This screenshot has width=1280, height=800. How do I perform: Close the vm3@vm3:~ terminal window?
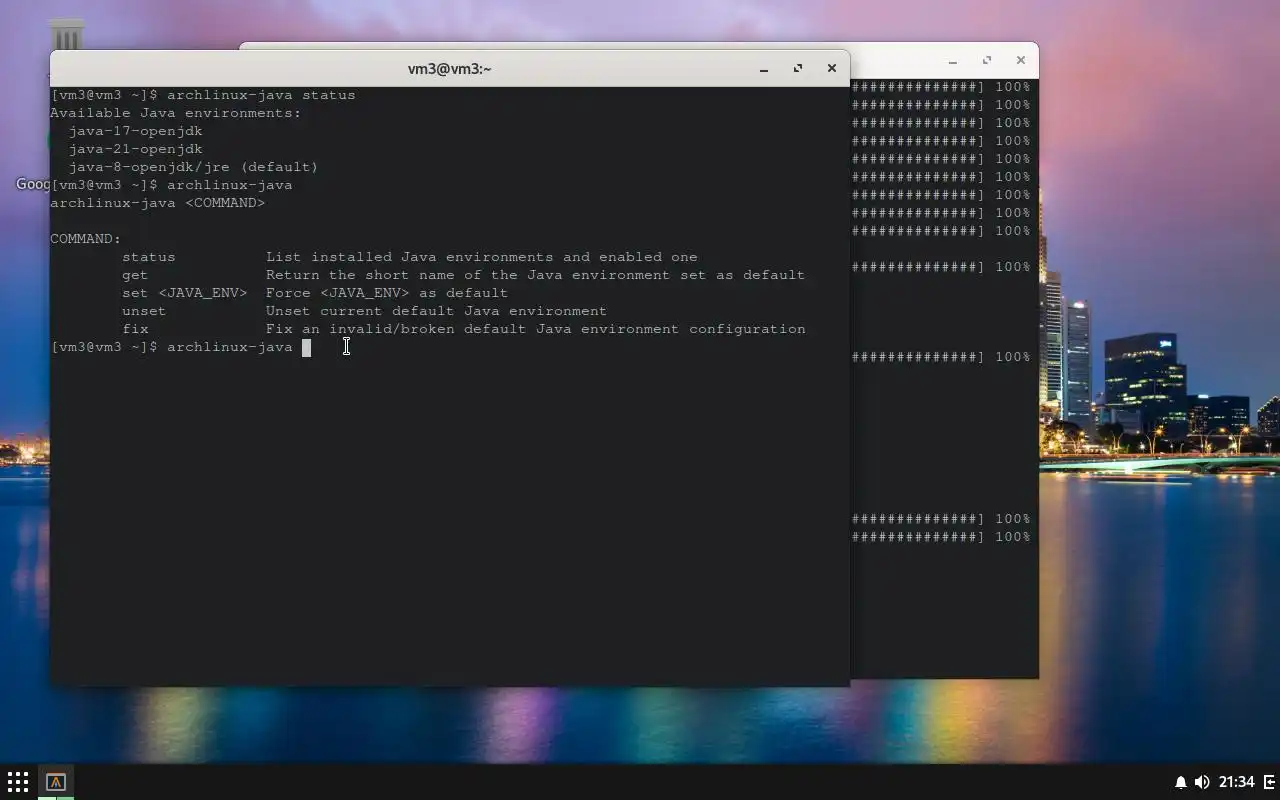[831, 69]
